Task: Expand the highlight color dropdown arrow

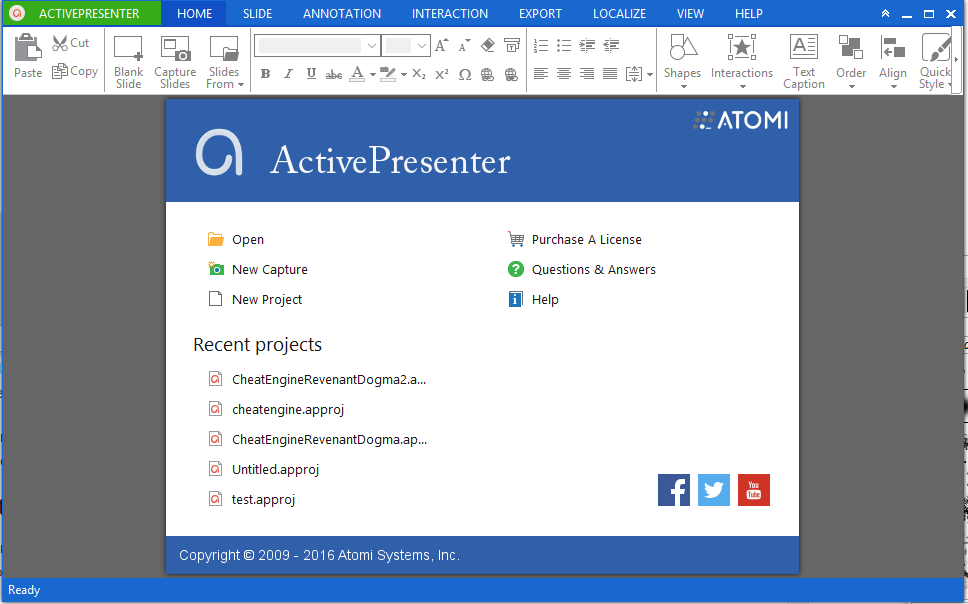Action: [403, 75]
